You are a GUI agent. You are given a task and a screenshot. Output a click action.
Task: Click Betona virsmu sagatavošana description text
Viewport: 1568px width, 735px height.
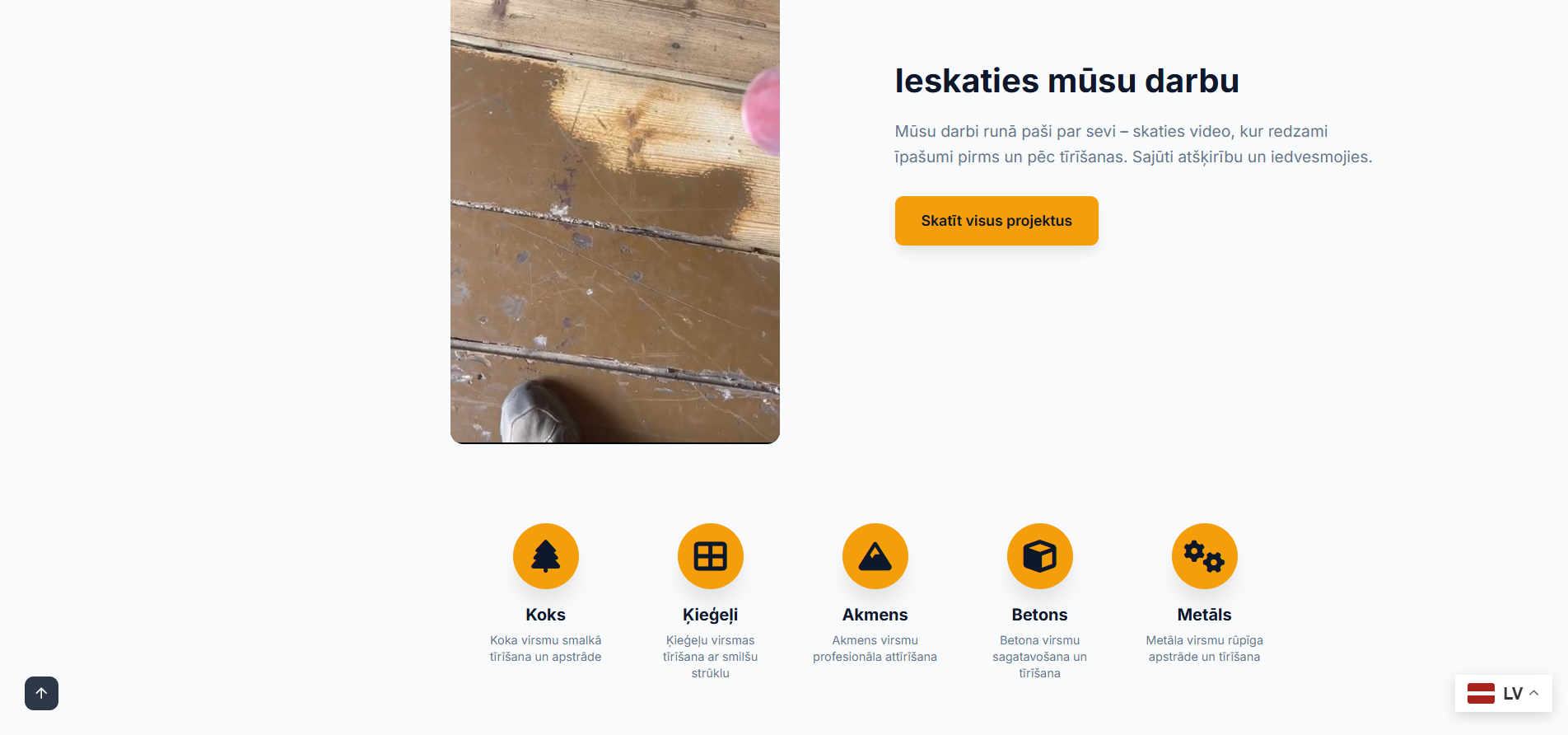[1039, 657]
